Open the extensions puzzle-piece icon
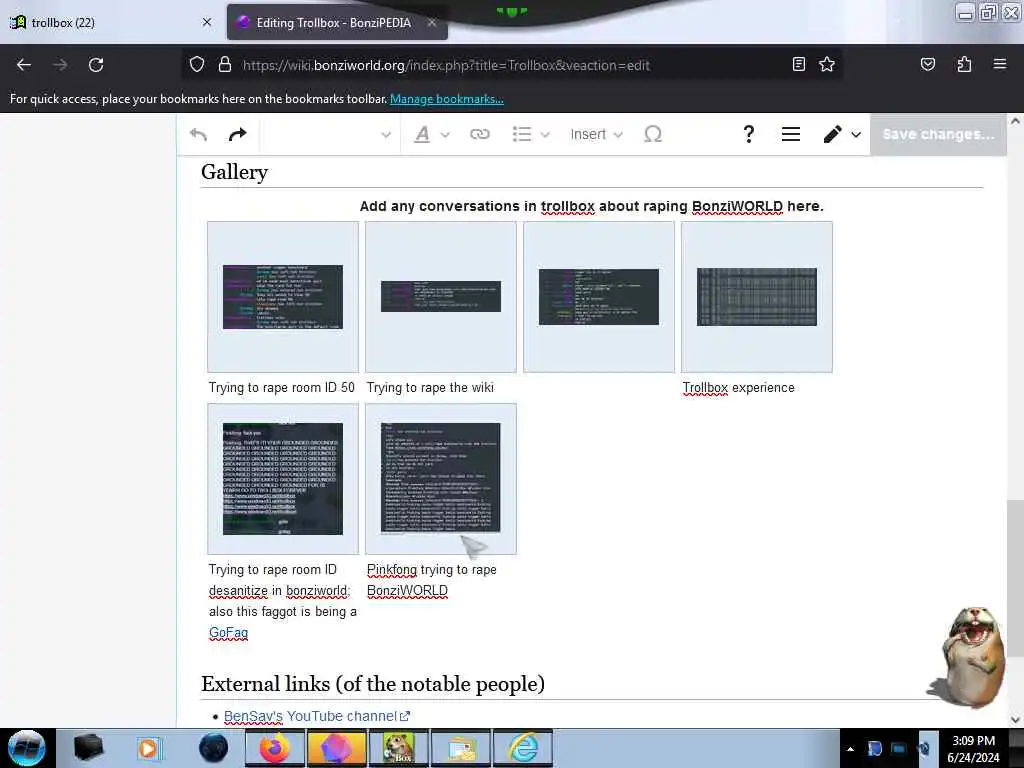 pos(964,64)
